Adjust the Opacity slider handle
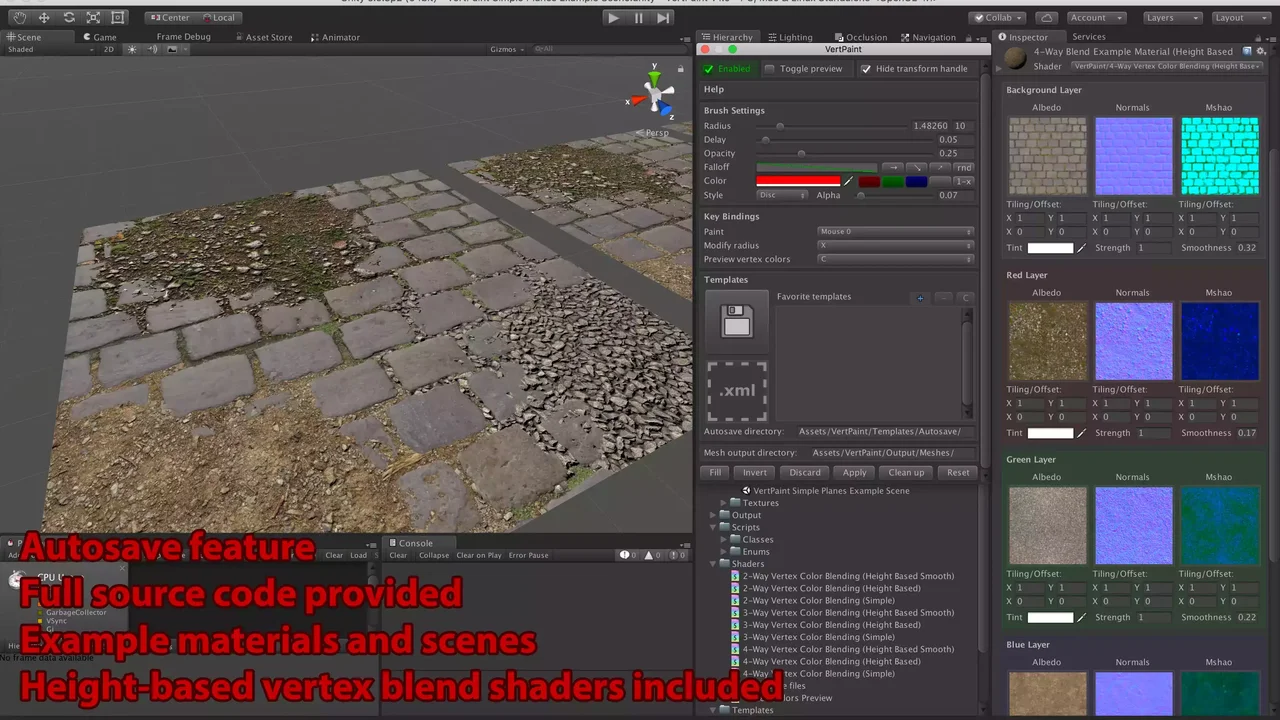Screen dimensions: 1280x720 [x=801, y=153]
